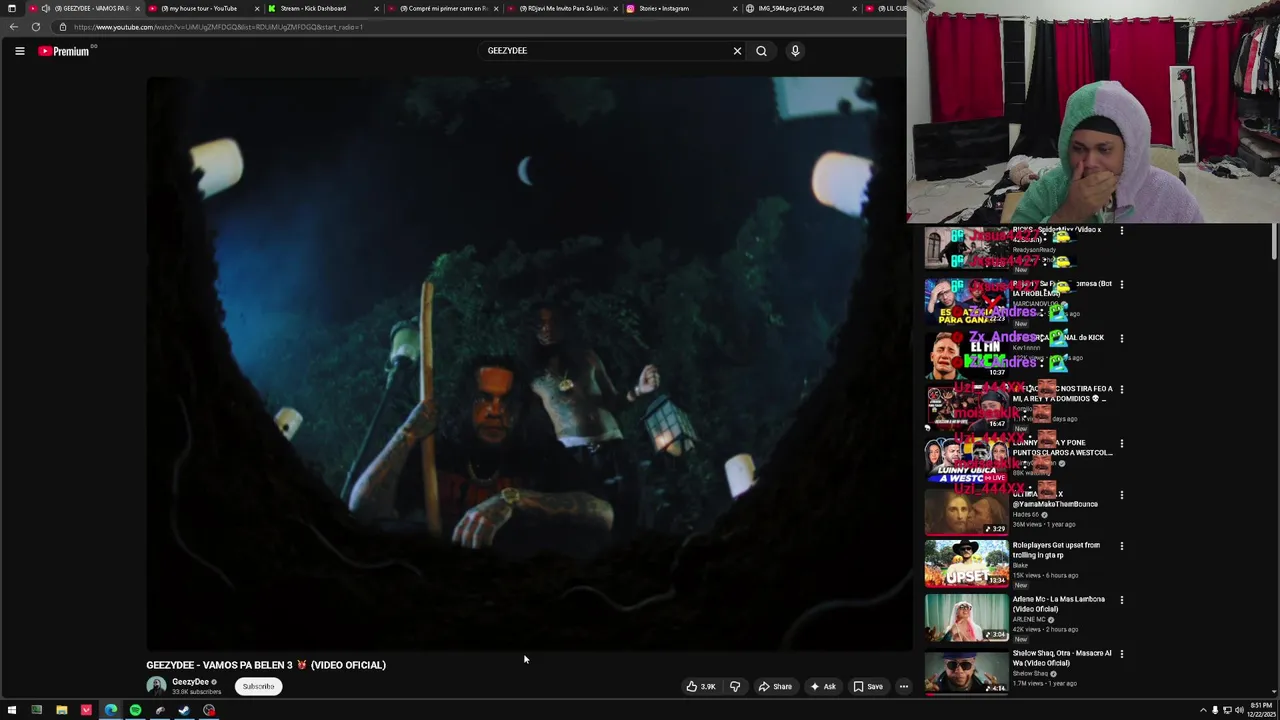1280x720 pixels.
Task: Share the video
Action: [775, 687]
